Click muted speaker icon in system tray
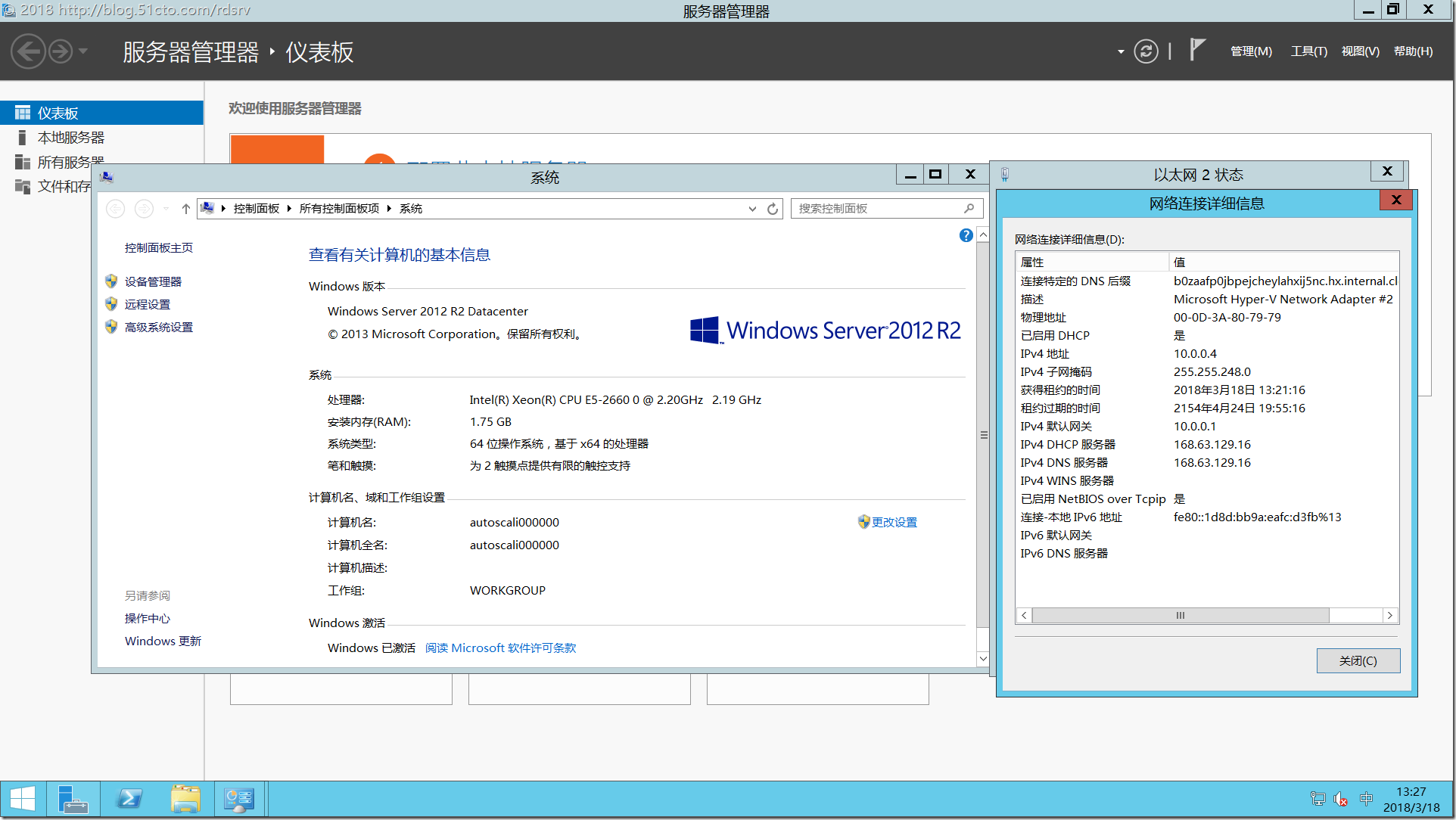 coord(1341,800)
